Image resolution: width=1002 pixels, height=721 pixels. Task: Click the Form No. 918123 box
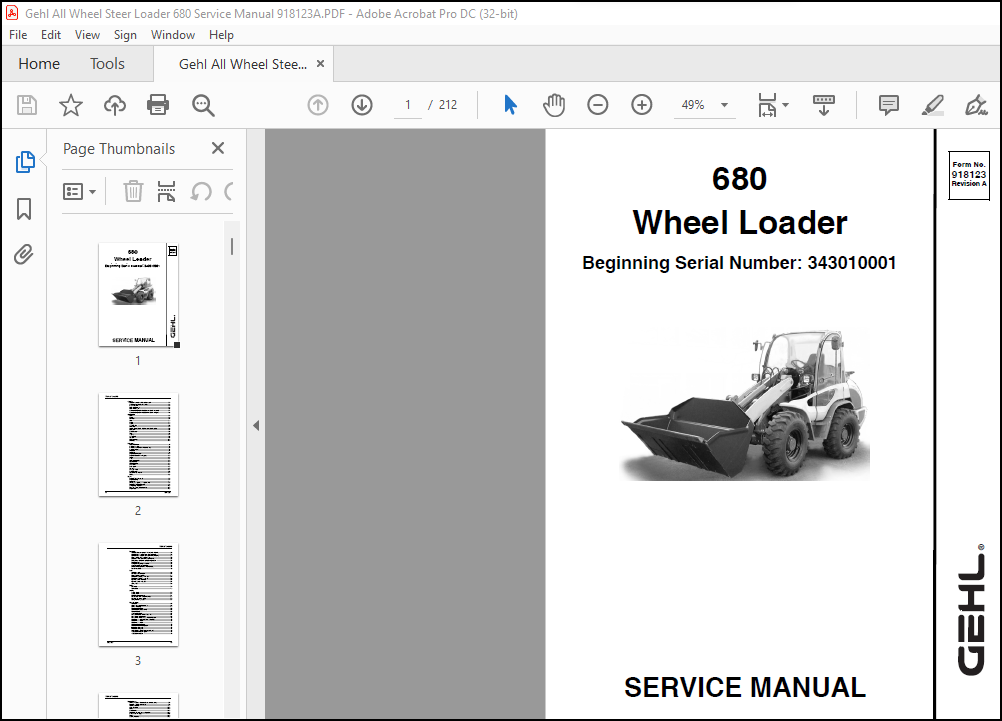tap(969, 175)
